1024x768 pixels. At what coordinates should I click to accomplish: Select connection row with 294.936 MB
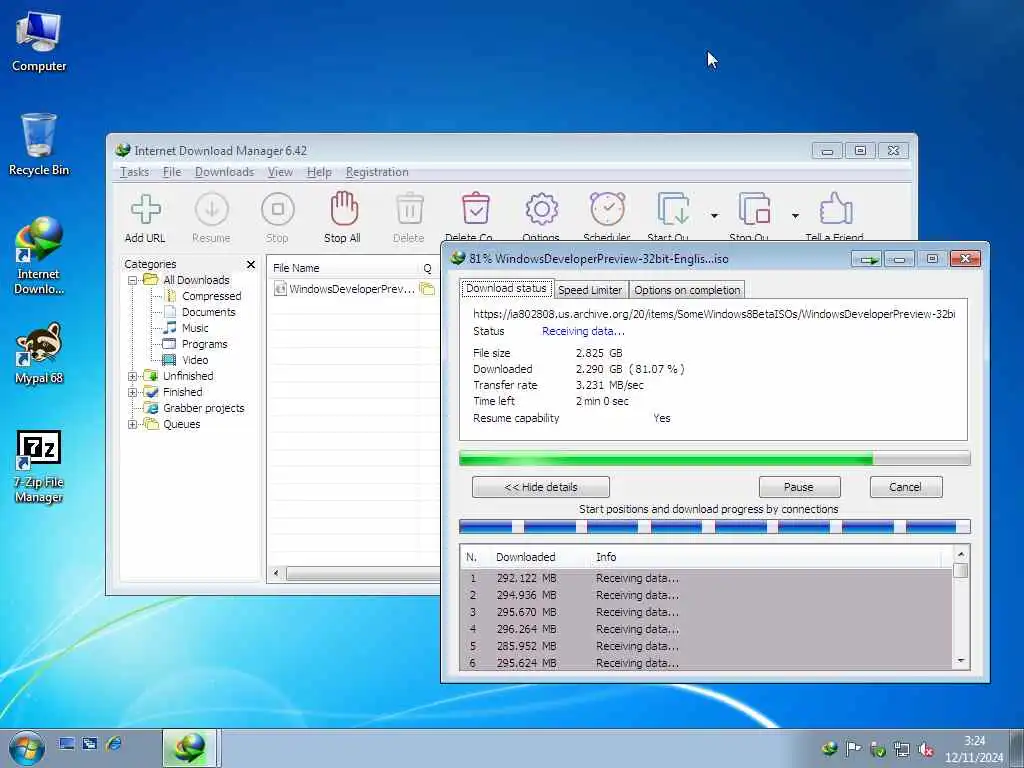click(707, 596)
